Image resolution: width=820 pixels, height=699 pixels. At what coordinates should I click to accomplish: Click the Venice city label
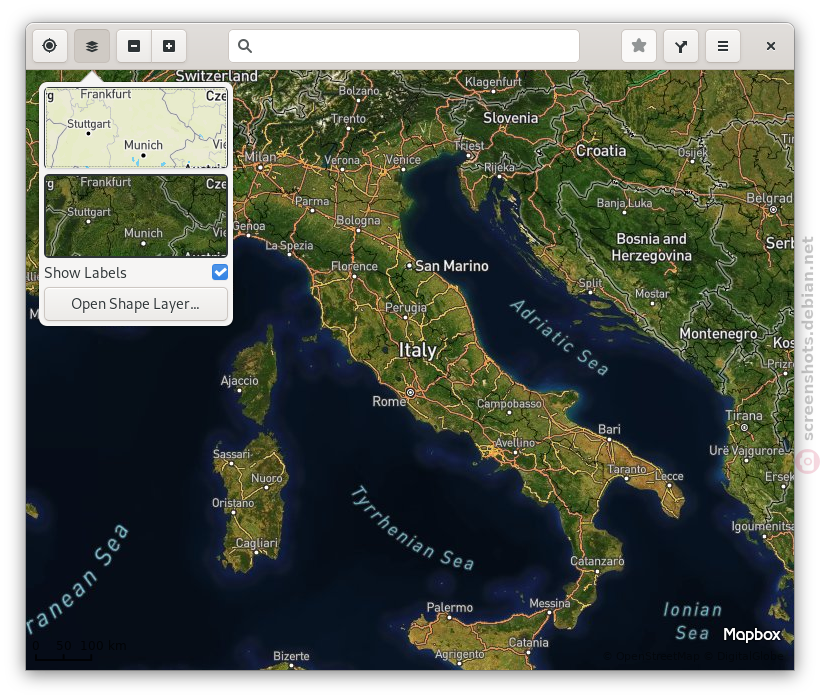pos(403,159)
